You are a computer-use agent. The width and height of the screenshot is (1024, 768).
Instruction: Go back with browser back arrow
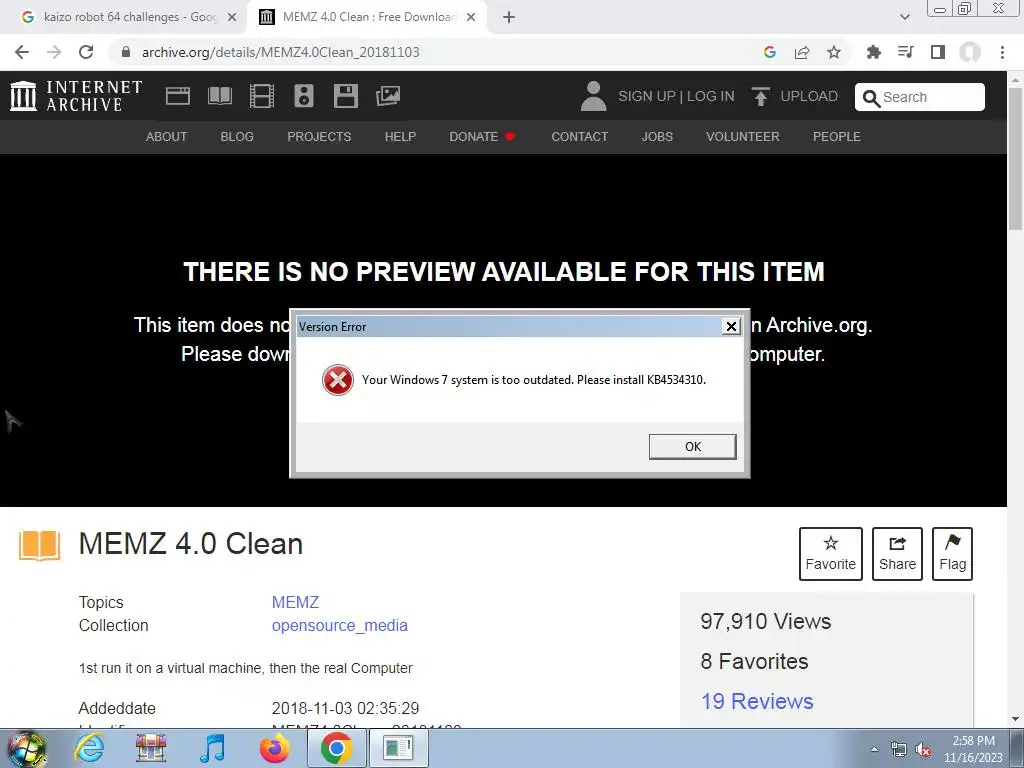(22, 52)
